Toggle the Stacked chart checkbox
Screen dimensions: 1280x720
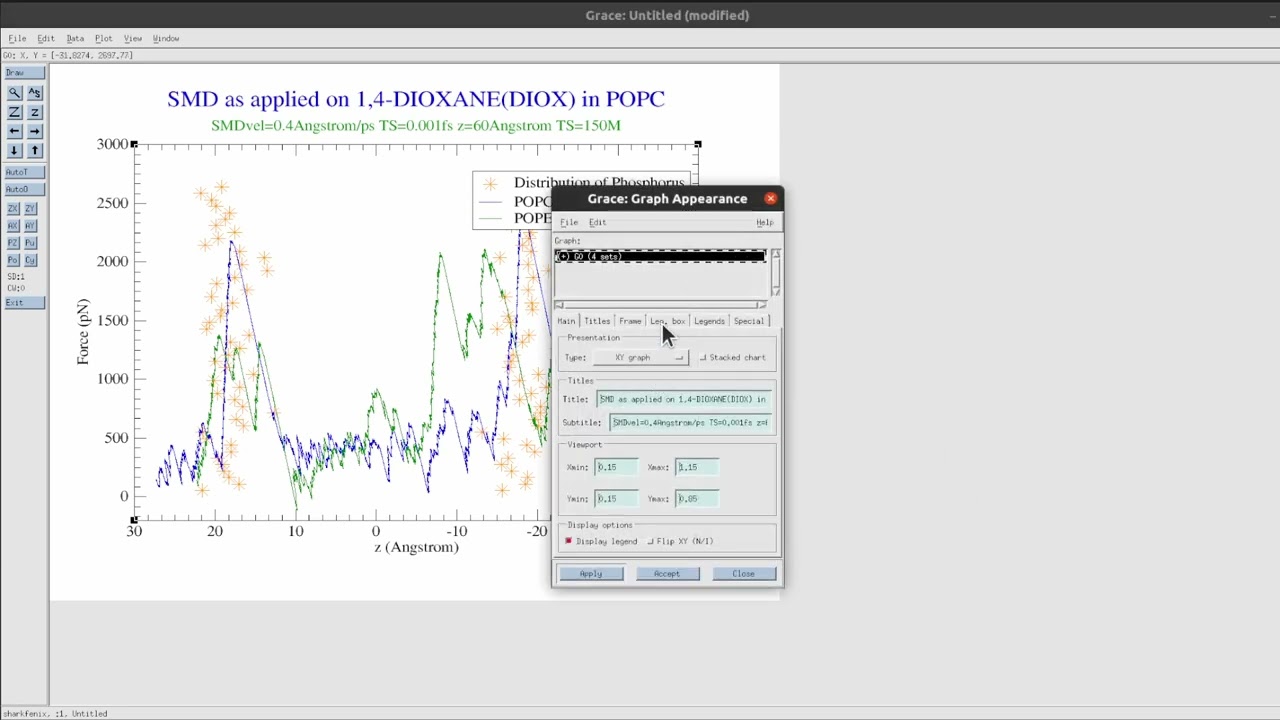(733, 357)
